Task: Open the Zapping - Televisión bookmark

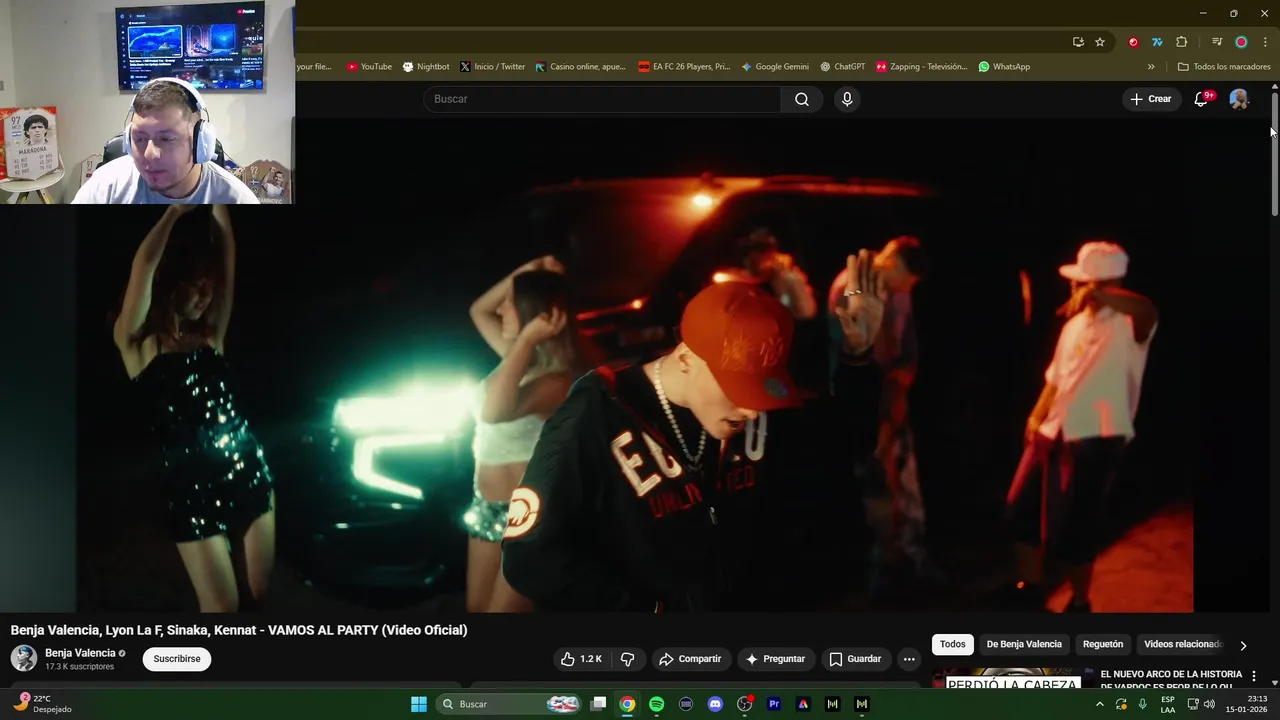Action: click(x=922, y=67)
